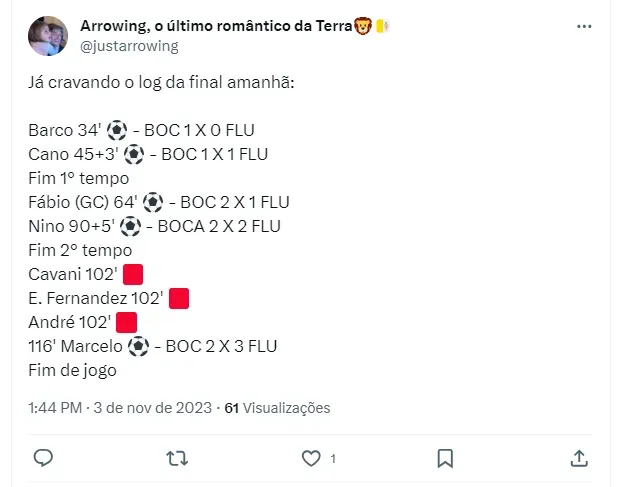Click the reply speech bubble icon
Viewport: 623px width, 487px height.
tap(43, 457)
